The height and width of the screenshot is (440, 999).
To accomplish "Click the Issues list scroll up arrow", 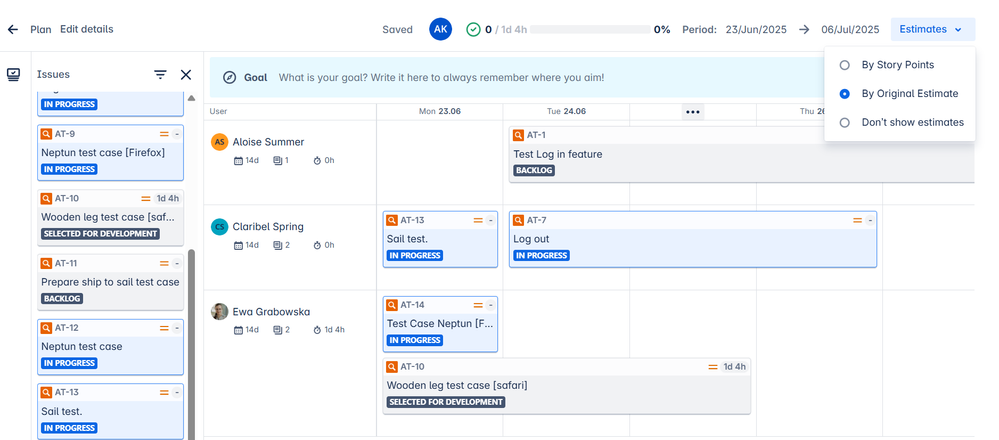I will [x=192, y=98].
